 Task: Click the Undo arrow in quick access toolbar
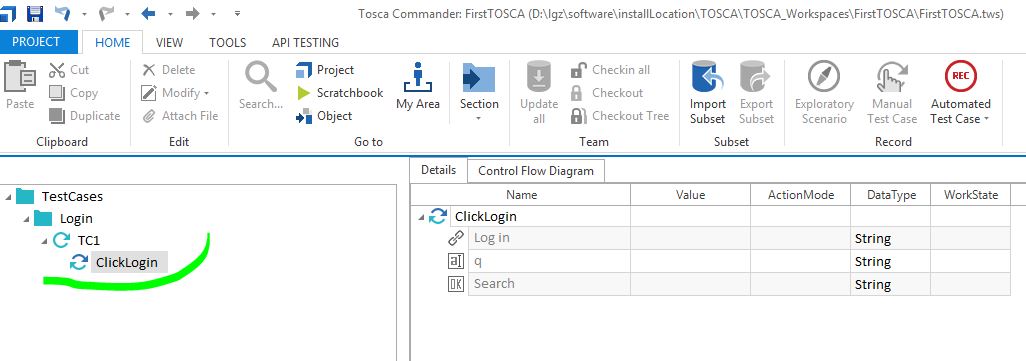(x=63, y=13)
